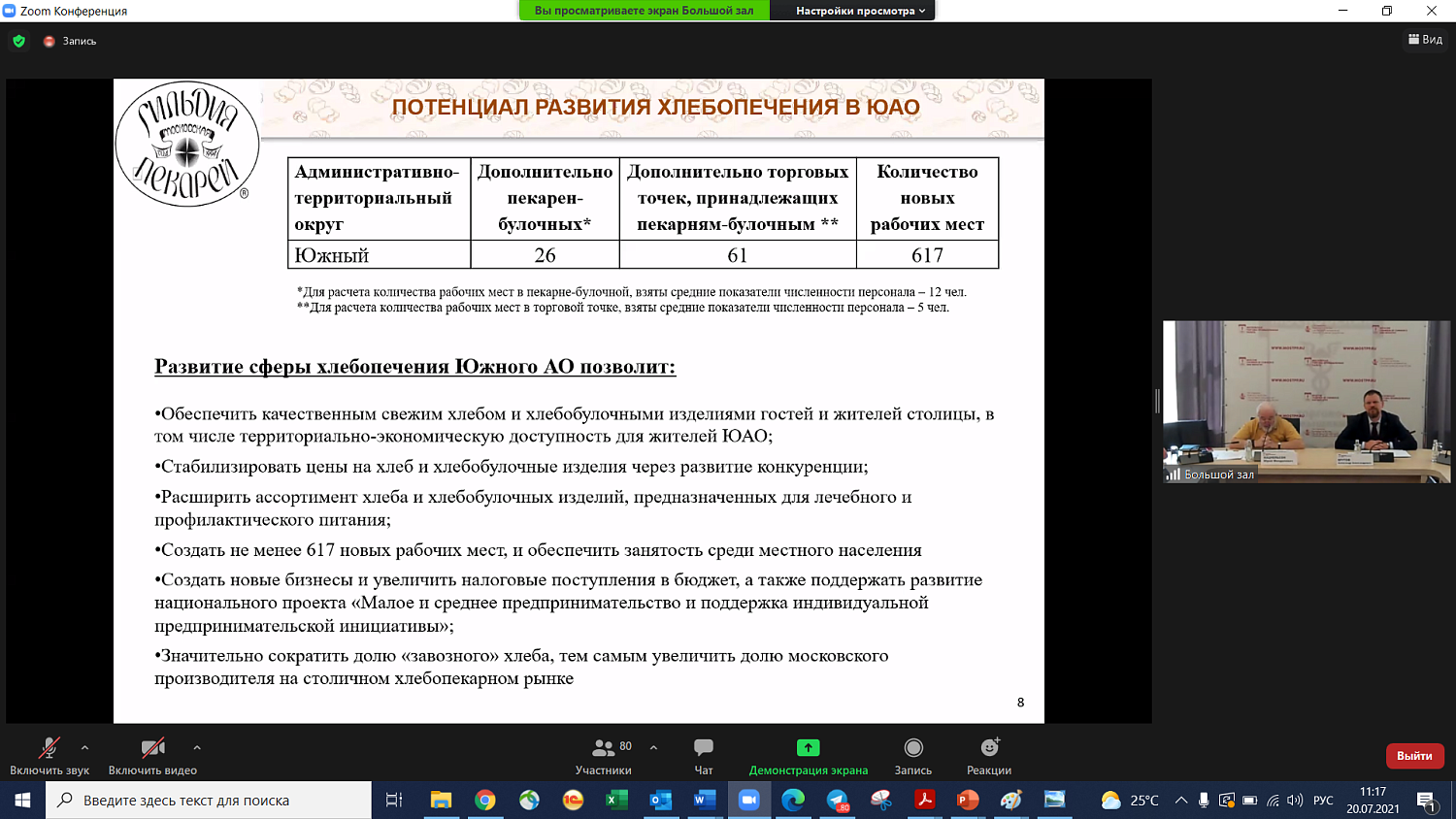Open Paint from taskbar
Screen dimensions: 1456x819
tap(1011, 800)
